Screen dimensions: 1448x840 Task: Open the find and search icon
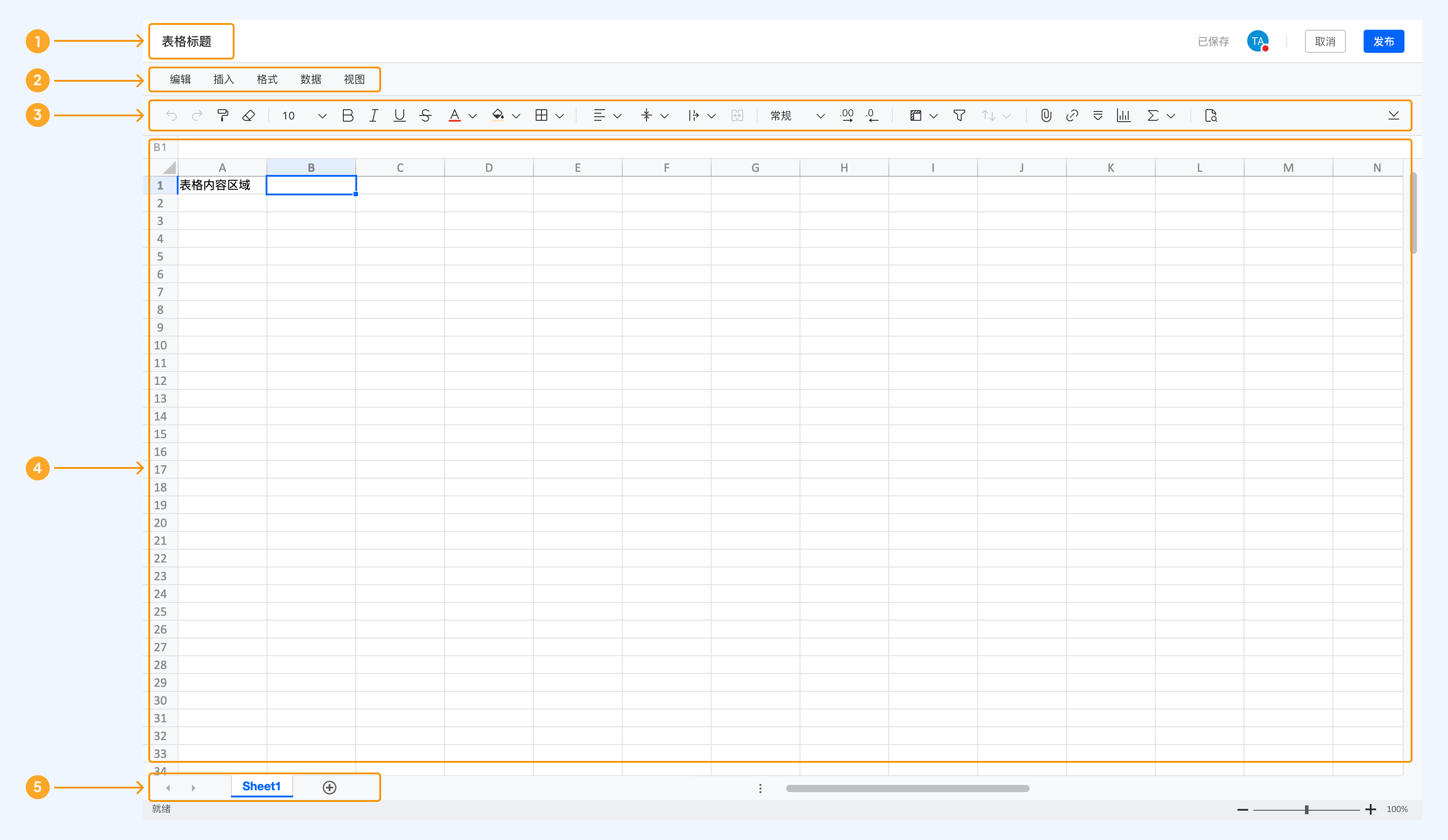point(1211,115)
